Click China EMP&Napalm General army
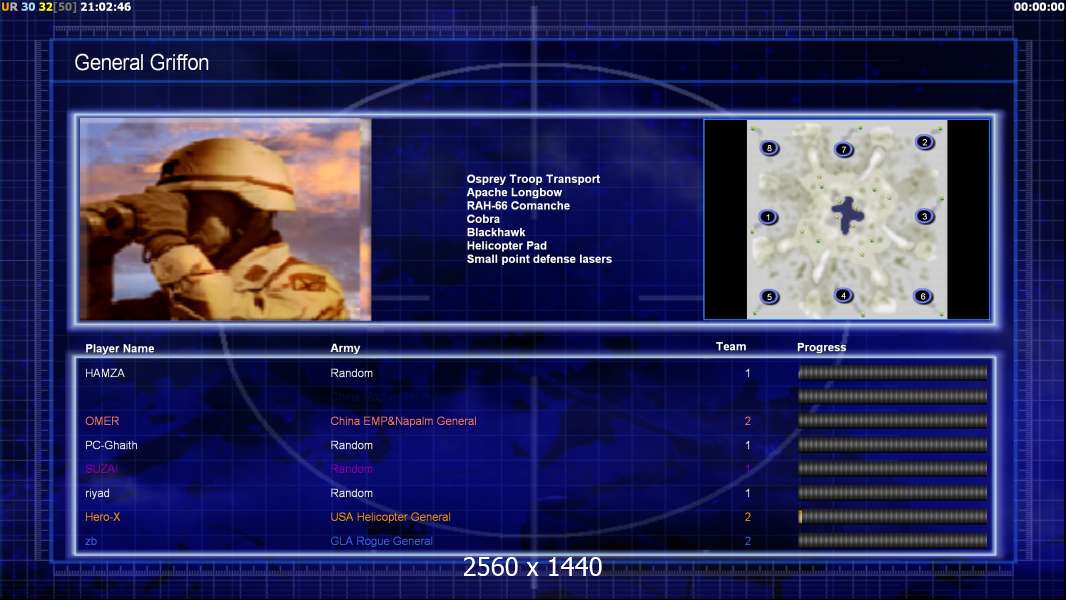 point(403,421)
